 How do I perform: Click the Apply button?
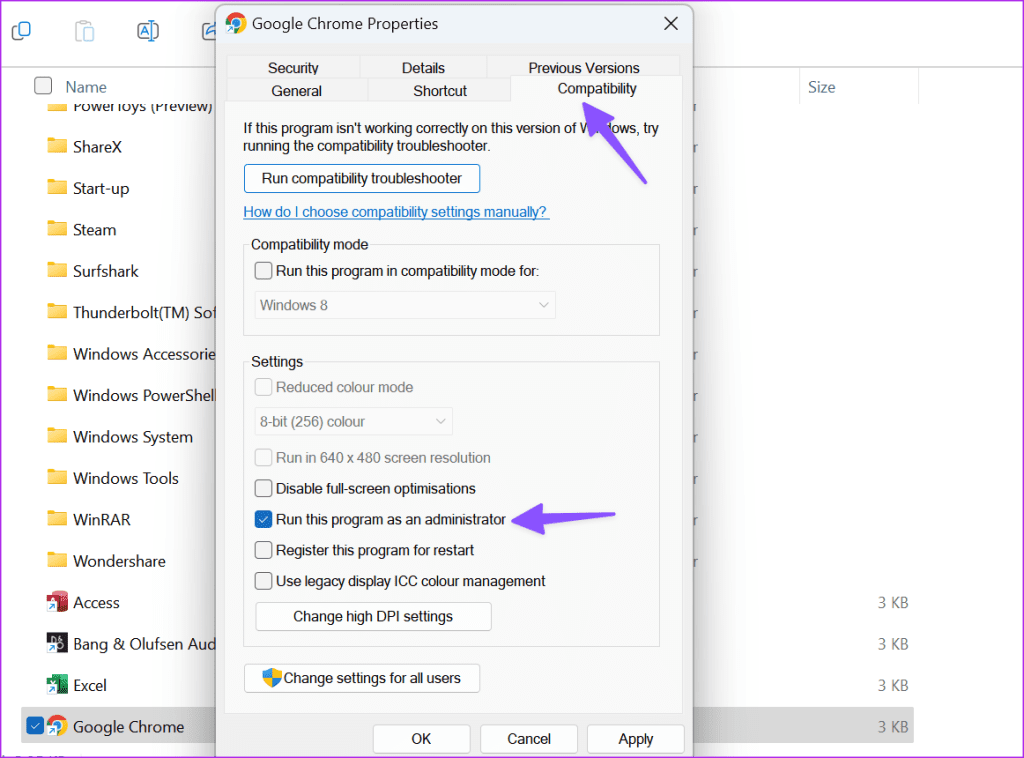coord(635,738)
